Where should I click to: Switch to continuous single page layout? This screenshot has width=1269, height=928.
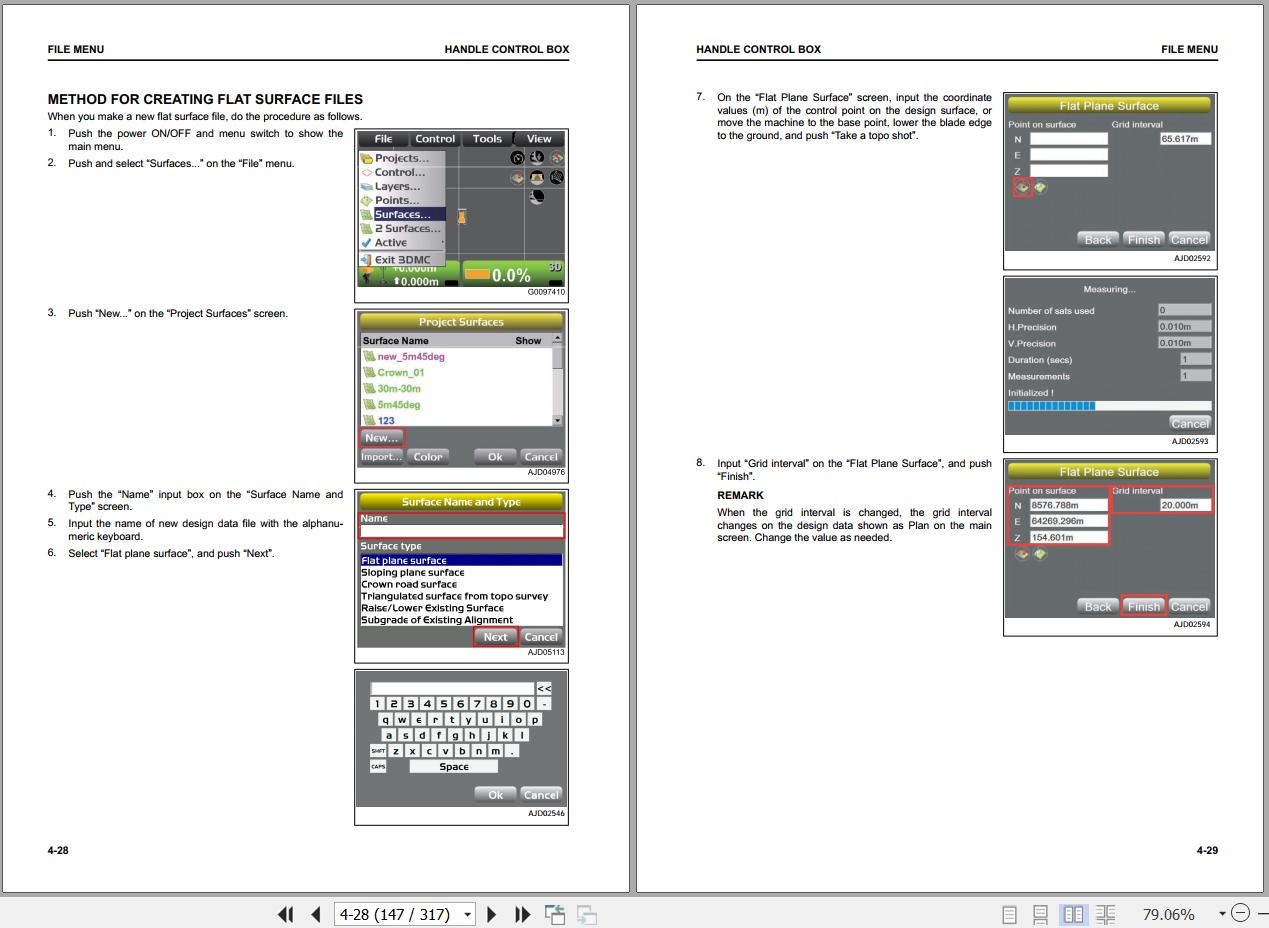point(1041,914)
